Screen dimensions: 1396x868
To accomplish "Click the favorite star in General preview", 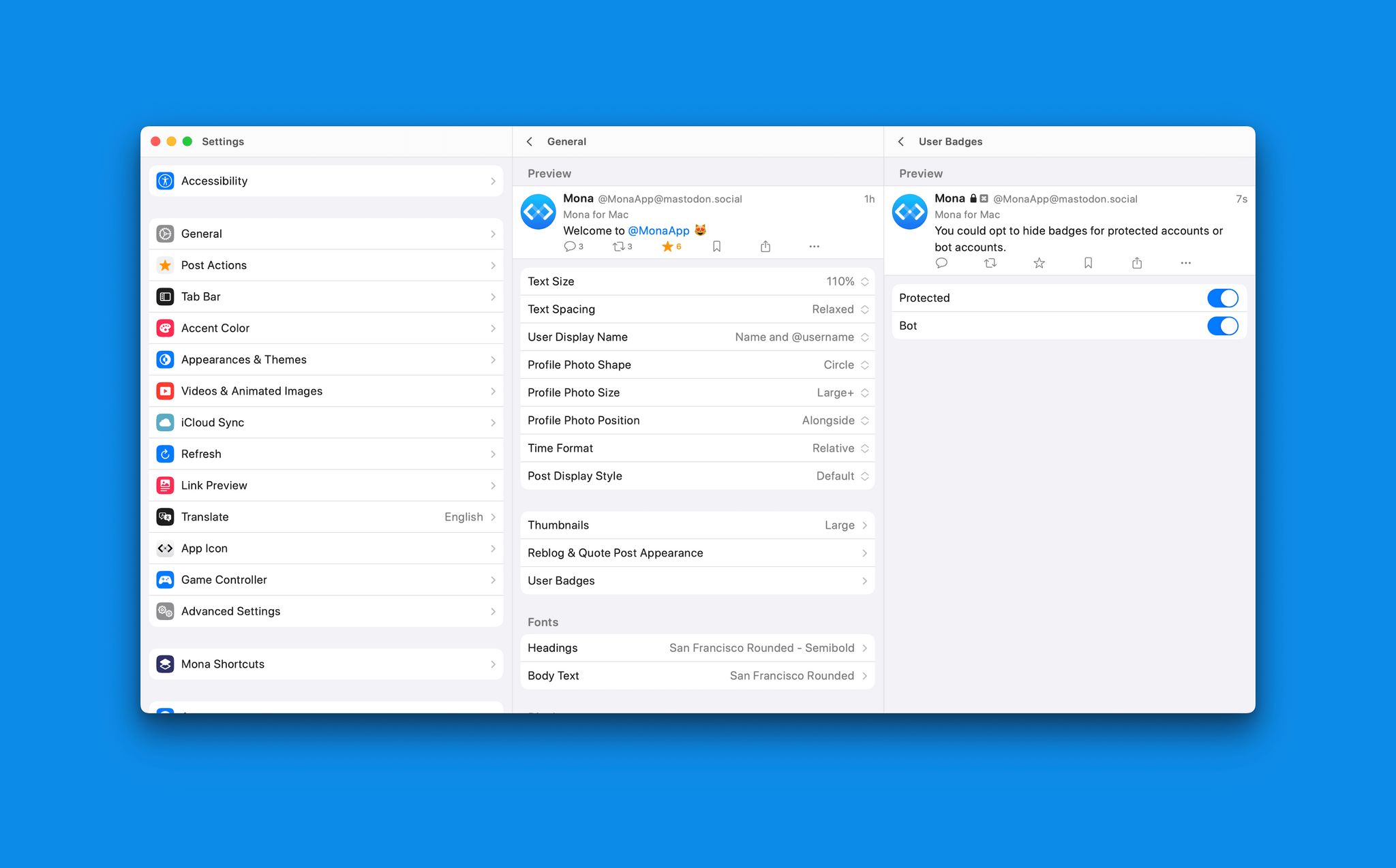I will click(x=667, y=247).
